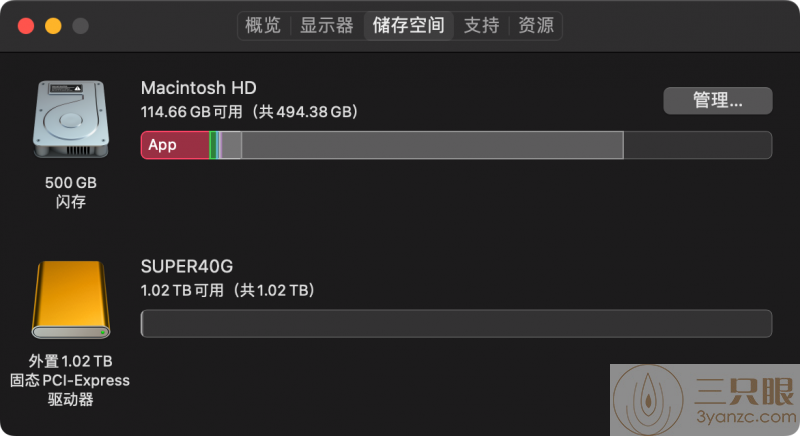Click the green segment in storage bar
The width and height of the screenshot is (800, 436).
point(213,145)
